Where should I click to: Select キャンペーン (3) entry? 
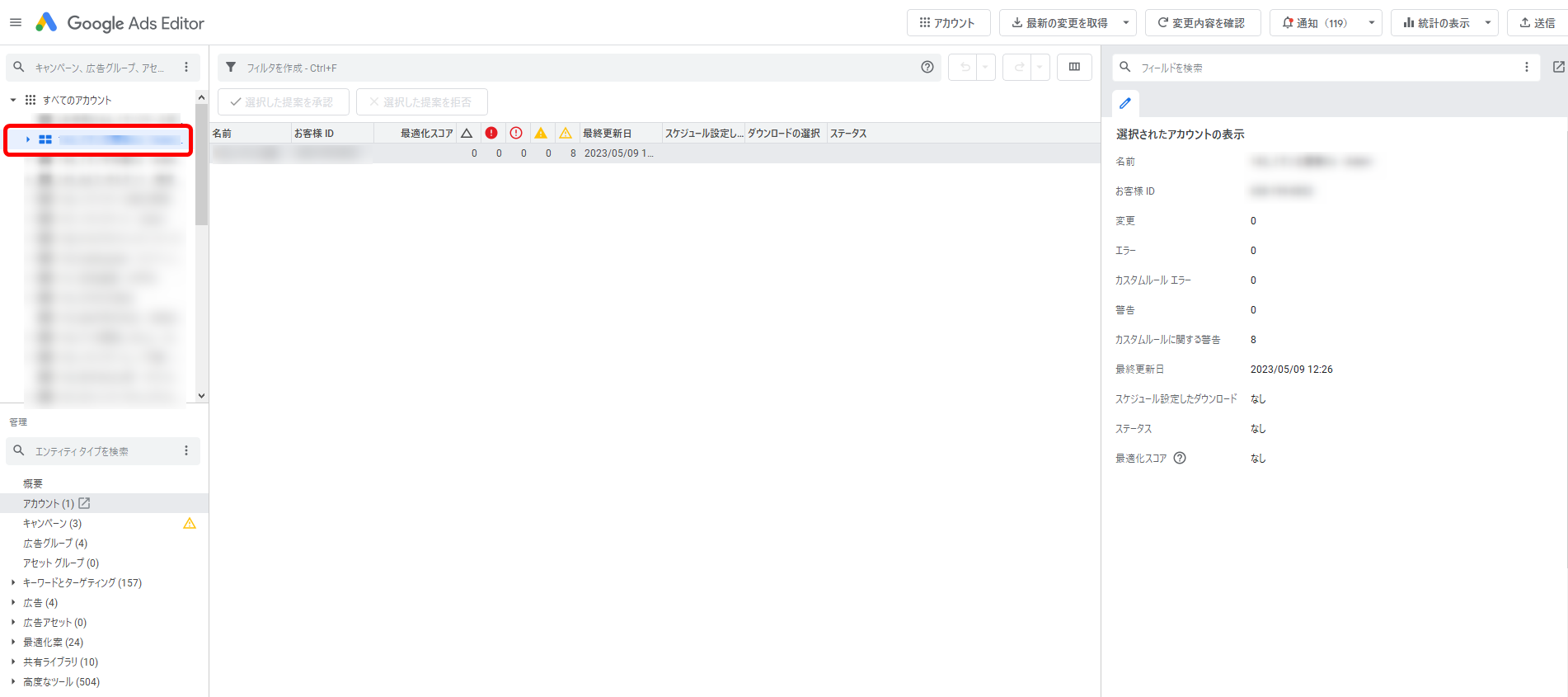coord(52,523)
